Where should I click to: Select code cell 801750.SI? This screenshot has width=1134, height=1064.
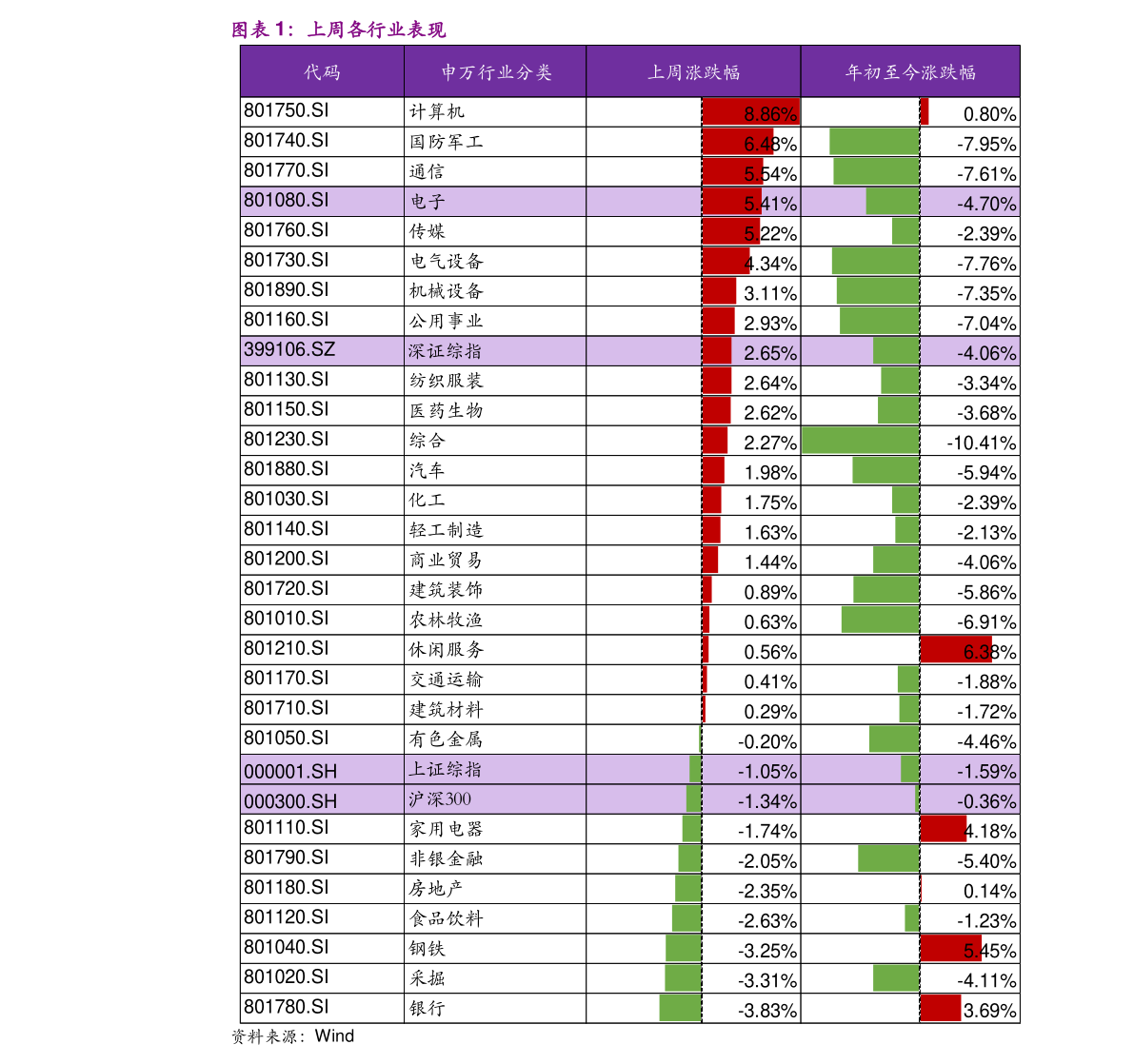[286, 110]
